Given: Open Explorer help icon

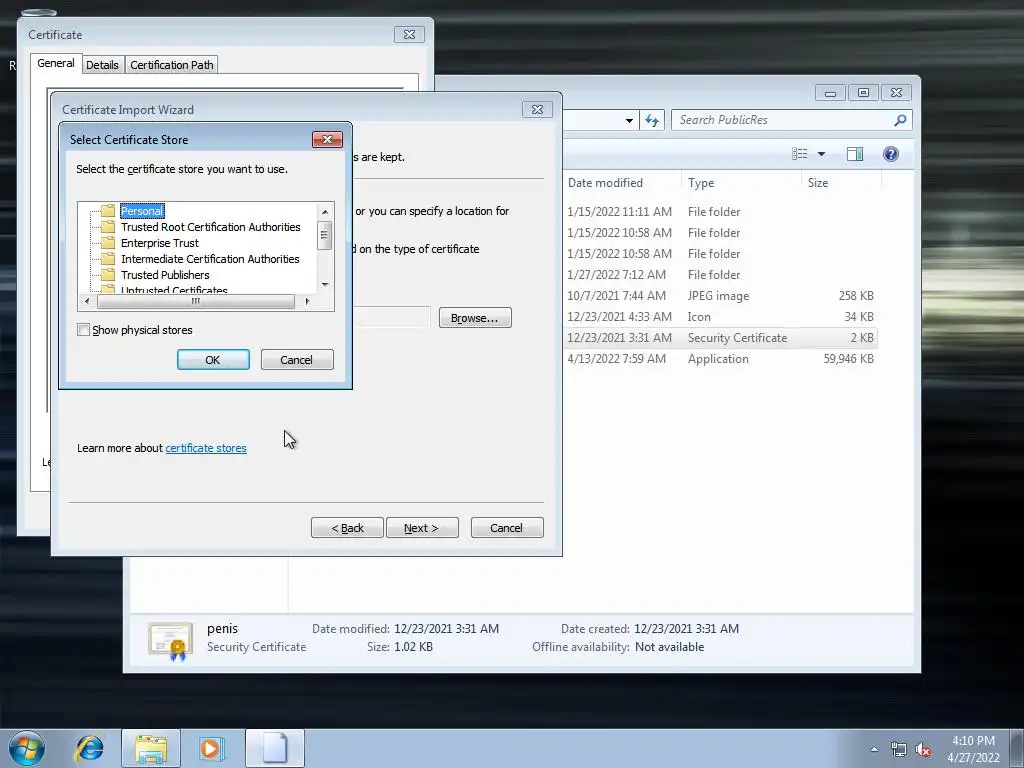Looking at the screenshot, I should (x=891, y=153).
